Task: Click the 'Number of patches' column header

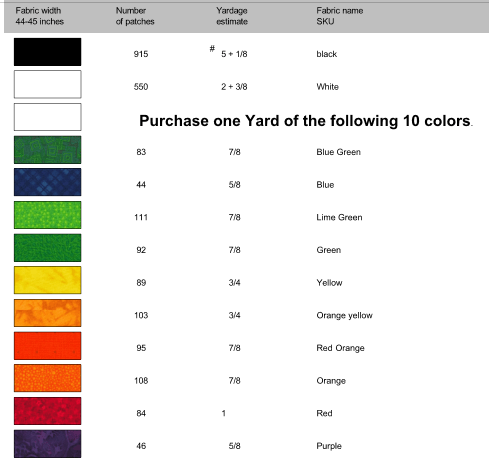Action: tap(135, 16)
